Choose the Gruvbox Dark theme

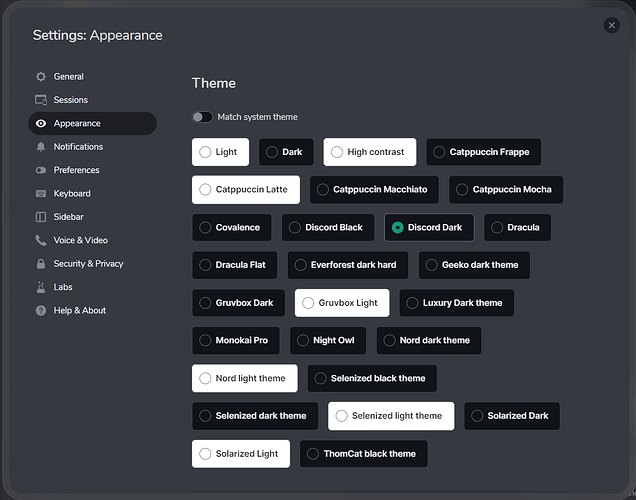click(x=238, y=303)
